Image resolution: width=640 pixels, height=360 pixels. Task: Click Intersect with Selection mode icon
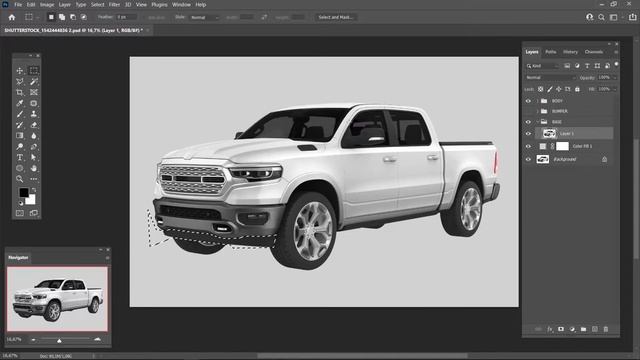pyautogui.click(x=84, y=17)
